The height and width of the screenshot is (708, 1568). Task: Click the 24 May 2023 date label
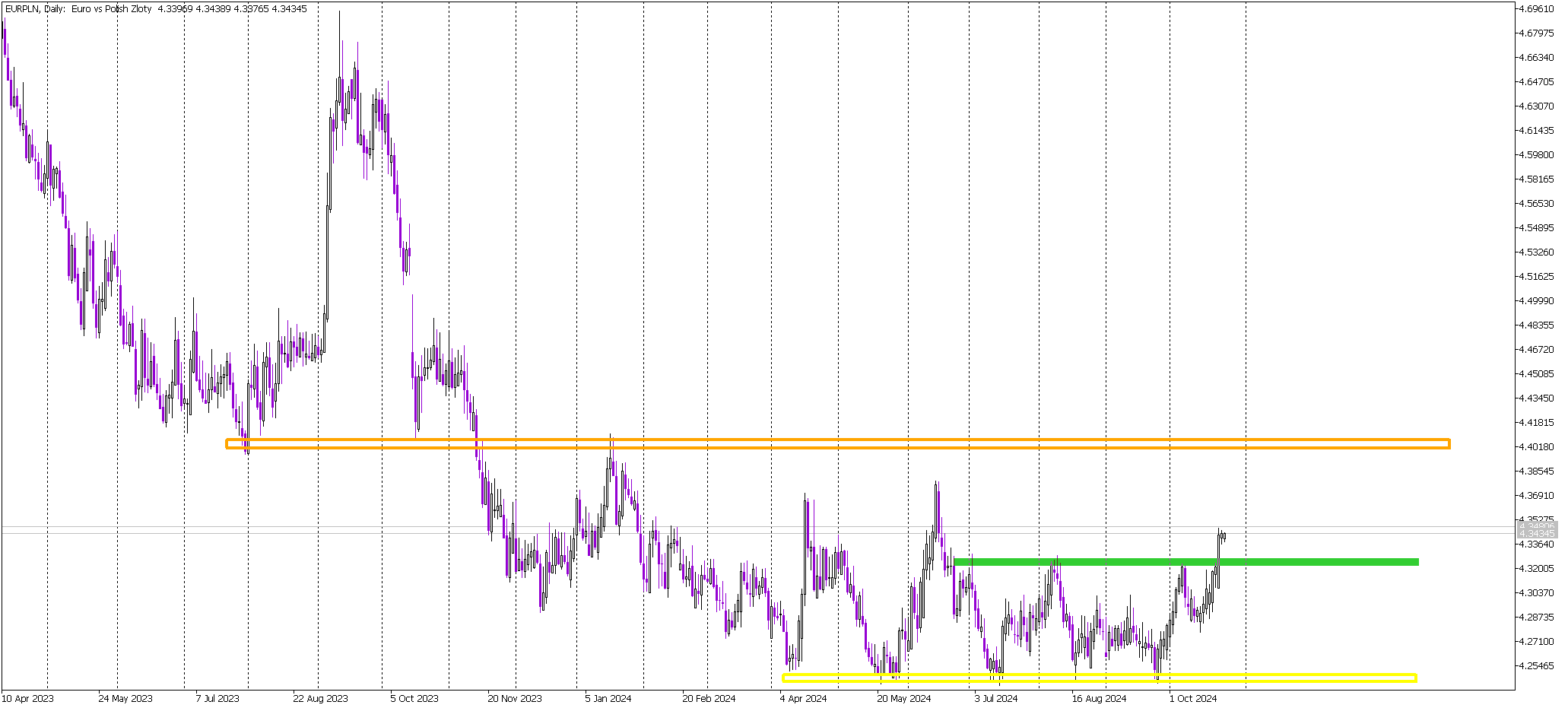tap(125, 699)
